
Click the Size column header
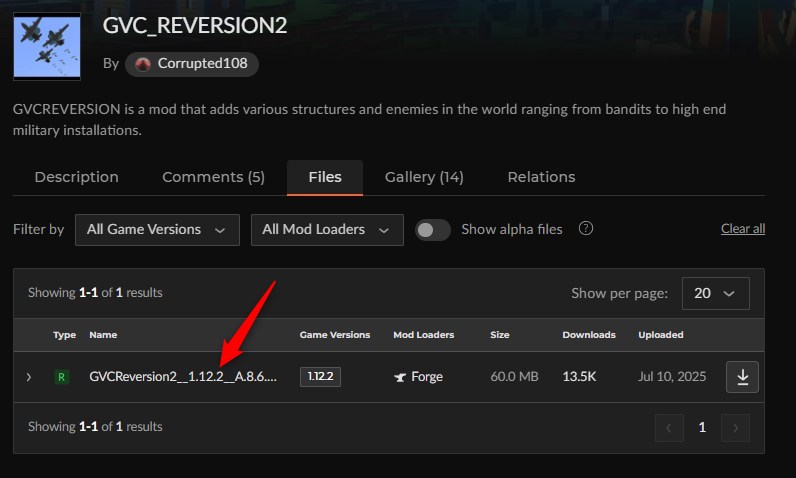coord(500,335)
